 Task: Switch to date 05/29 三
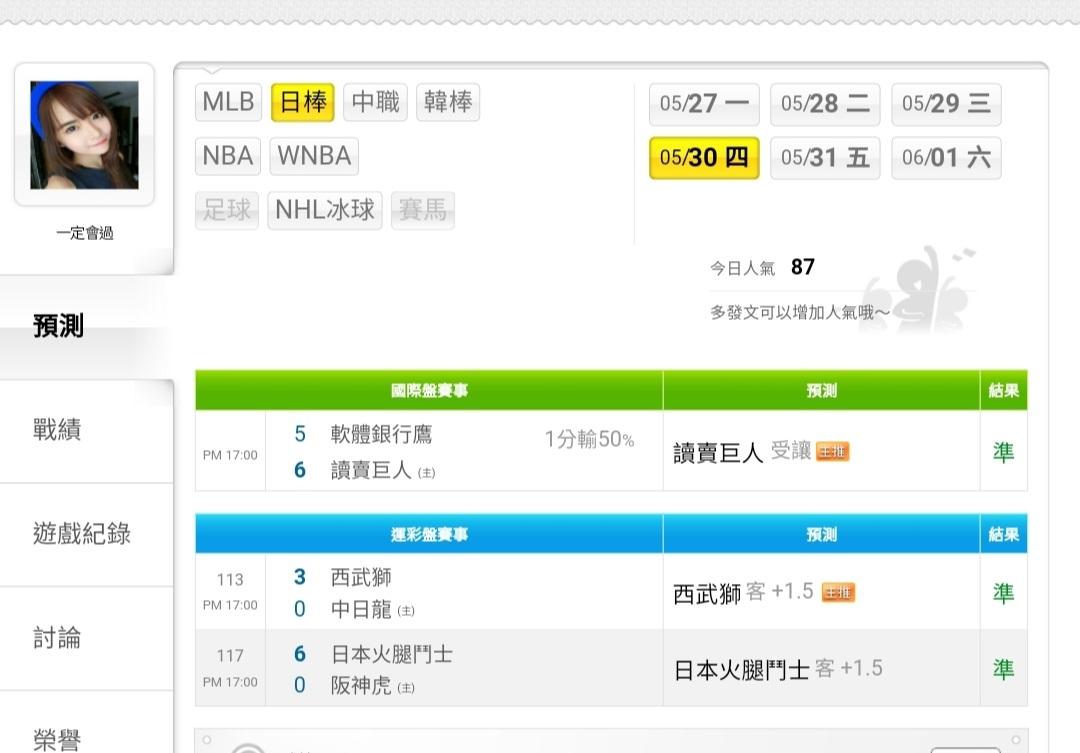(946, 104)
